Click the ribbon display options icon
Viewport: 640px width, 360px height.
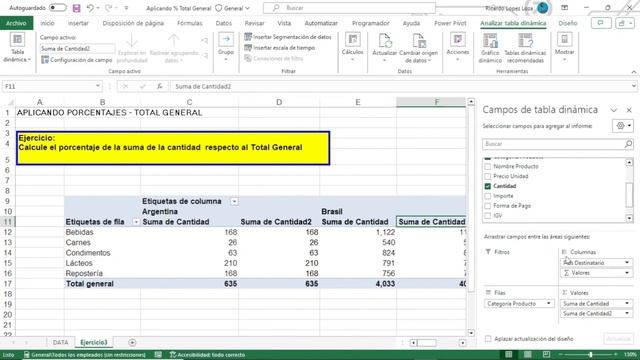pyautogui.click(x=564, y=8)
